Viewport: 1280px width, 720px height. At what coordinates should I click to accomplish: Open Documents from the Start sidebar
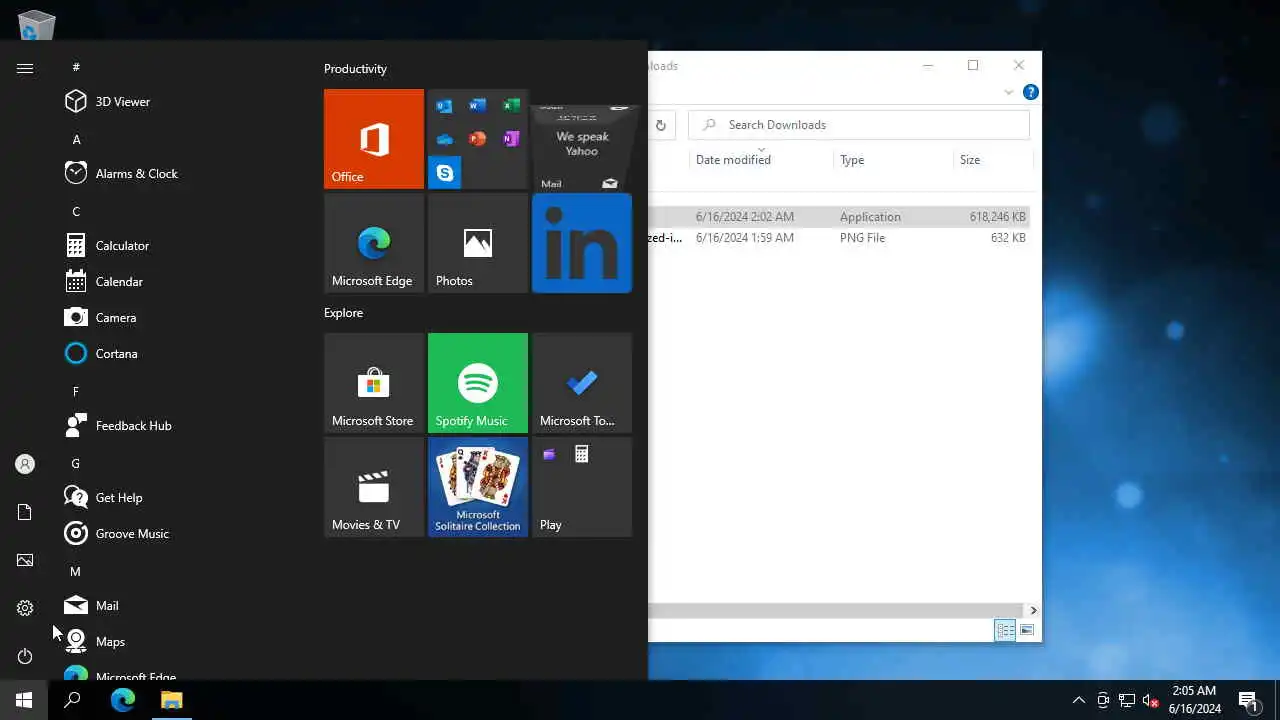click(25, 512)
